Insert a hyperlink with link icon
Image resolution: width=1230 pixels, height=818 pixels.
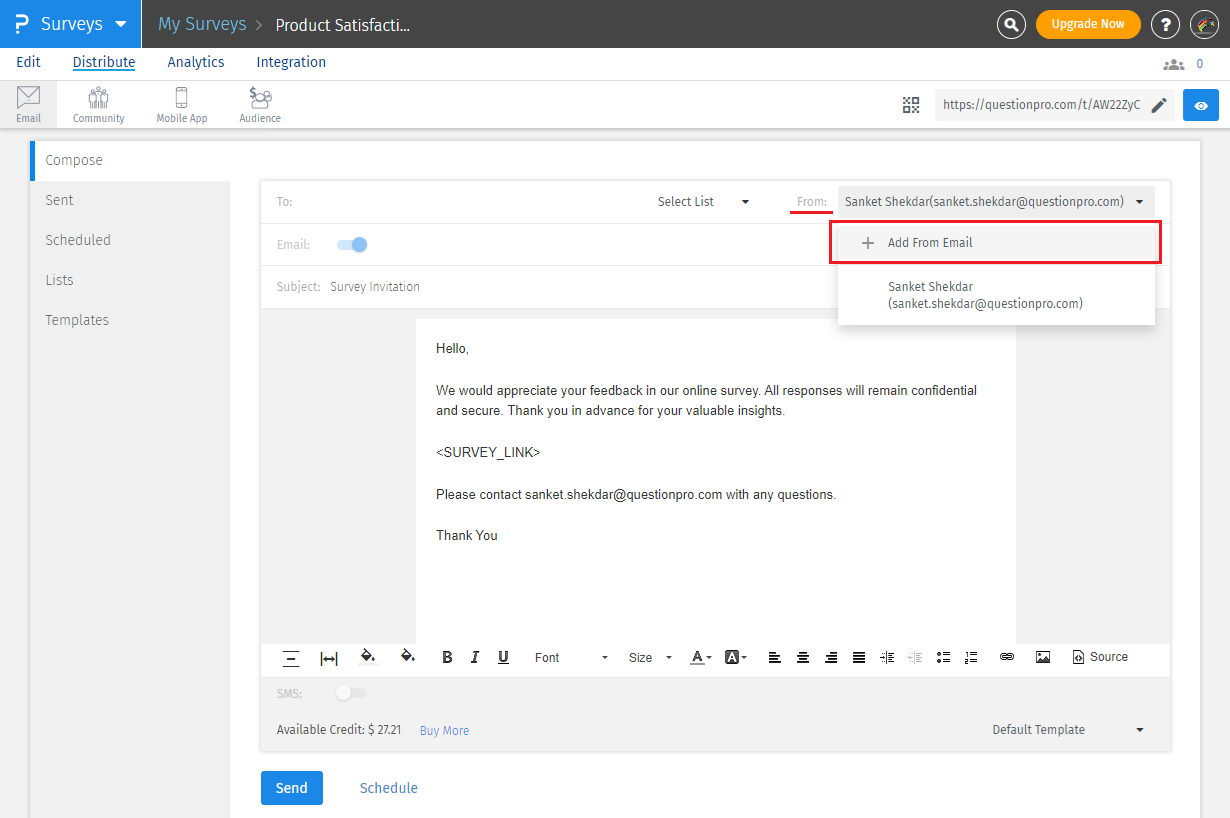(1007, 657)
